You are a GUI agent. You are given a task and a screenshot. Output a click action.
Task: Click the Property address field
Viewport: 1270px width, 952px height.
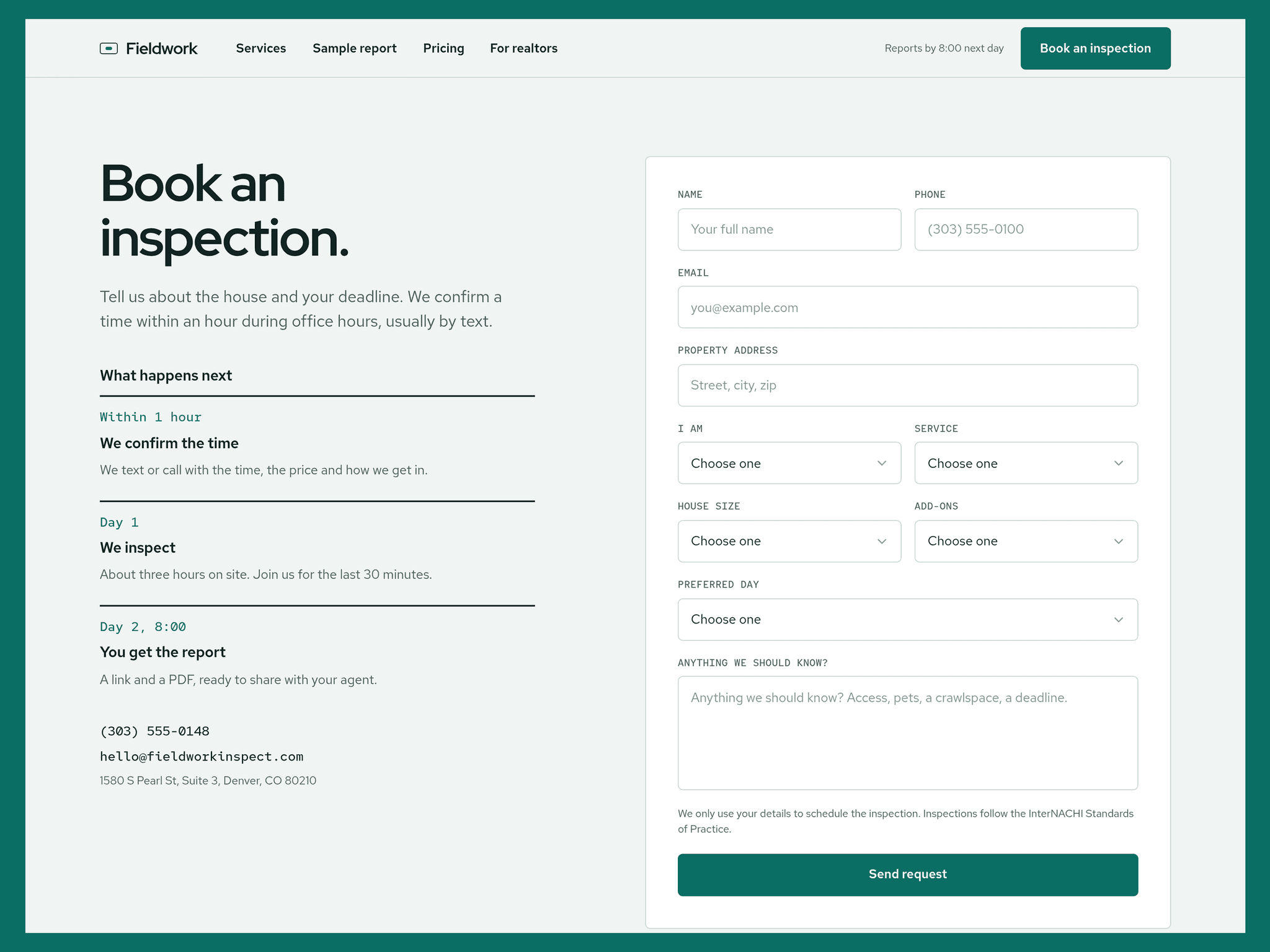pyautogui.click(x=907, y=386)
